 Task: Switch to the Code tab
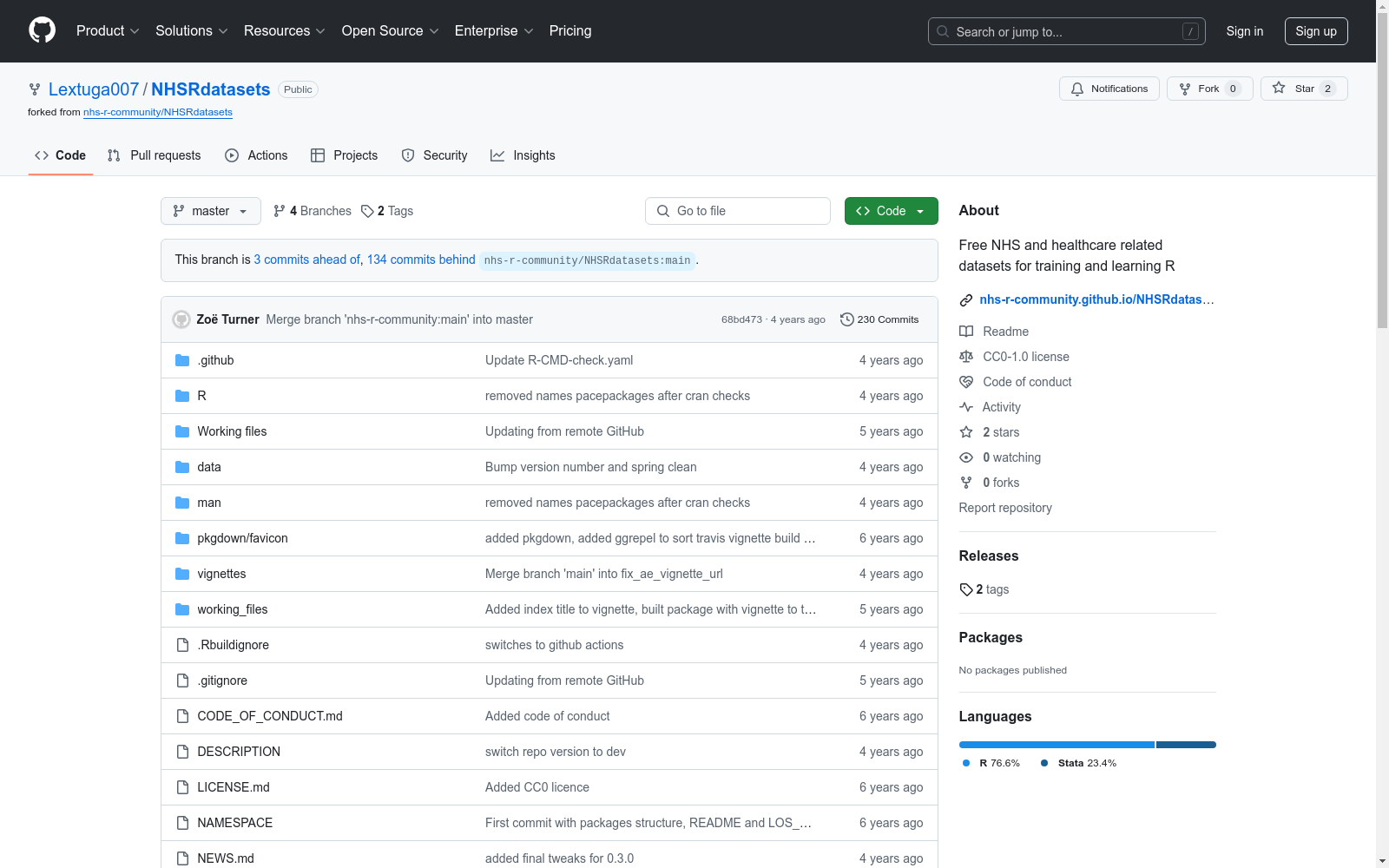[x=61, y=155]
